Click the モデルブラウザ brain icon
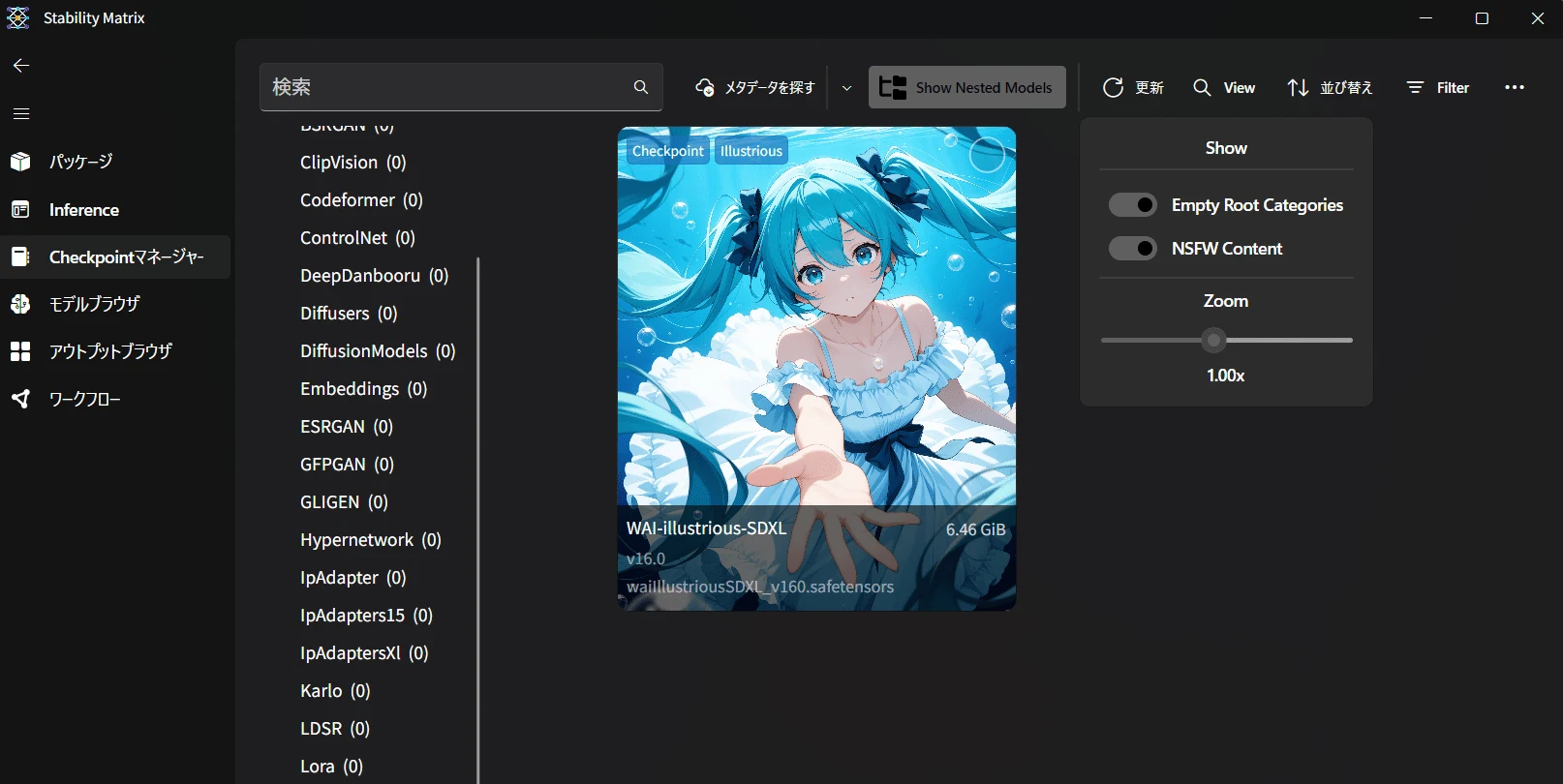 click(x=20, y=304)
